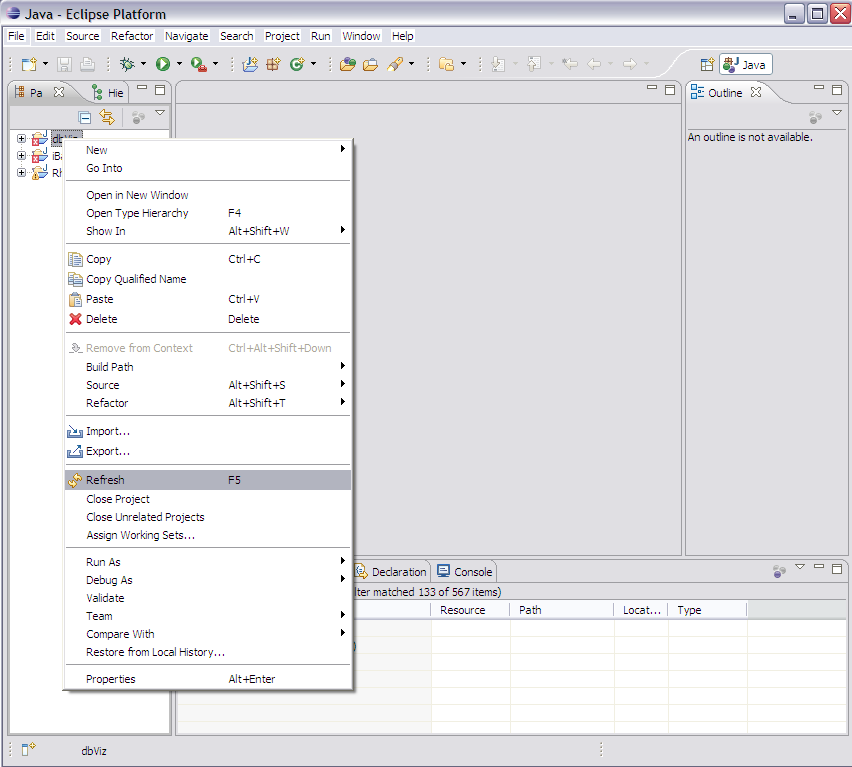Click the Type column header
852x767 pixels.
tap(707, 610)
